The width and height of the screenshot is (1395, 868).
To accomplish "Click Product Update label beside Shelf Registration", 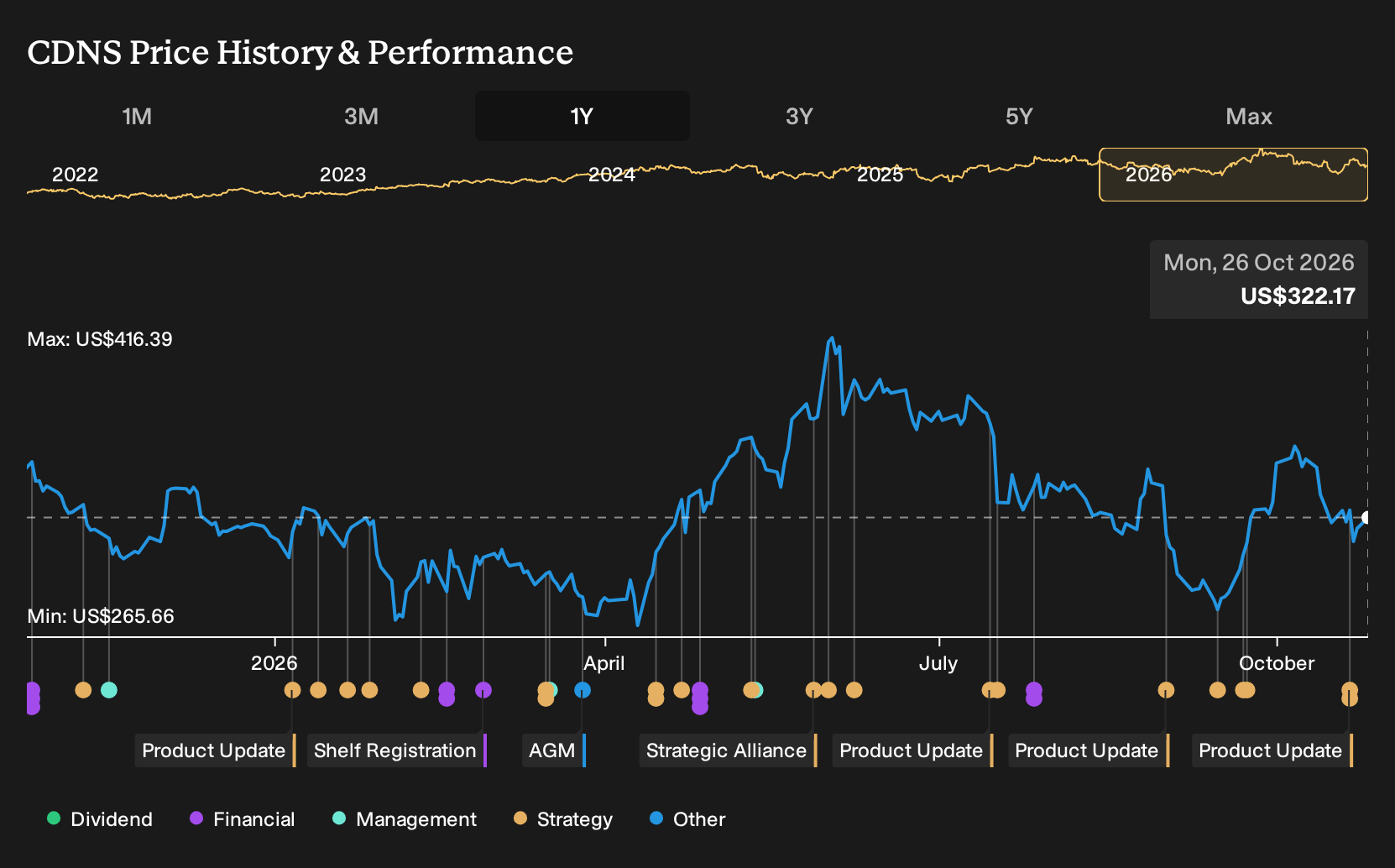I will pyautogui.click(x=216, y=750).
